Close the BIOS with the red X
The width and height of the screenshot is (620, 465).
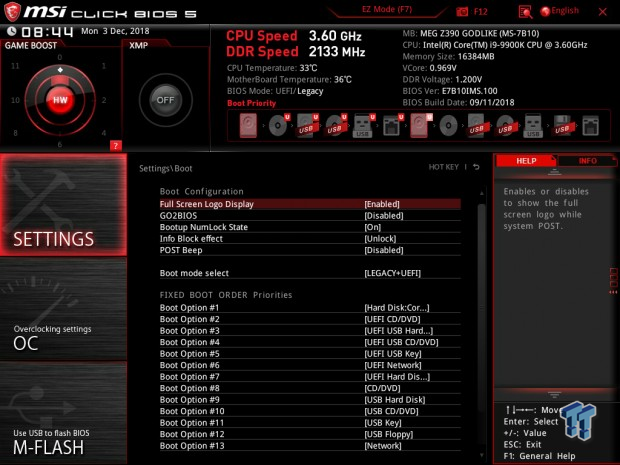click(603, 12)
